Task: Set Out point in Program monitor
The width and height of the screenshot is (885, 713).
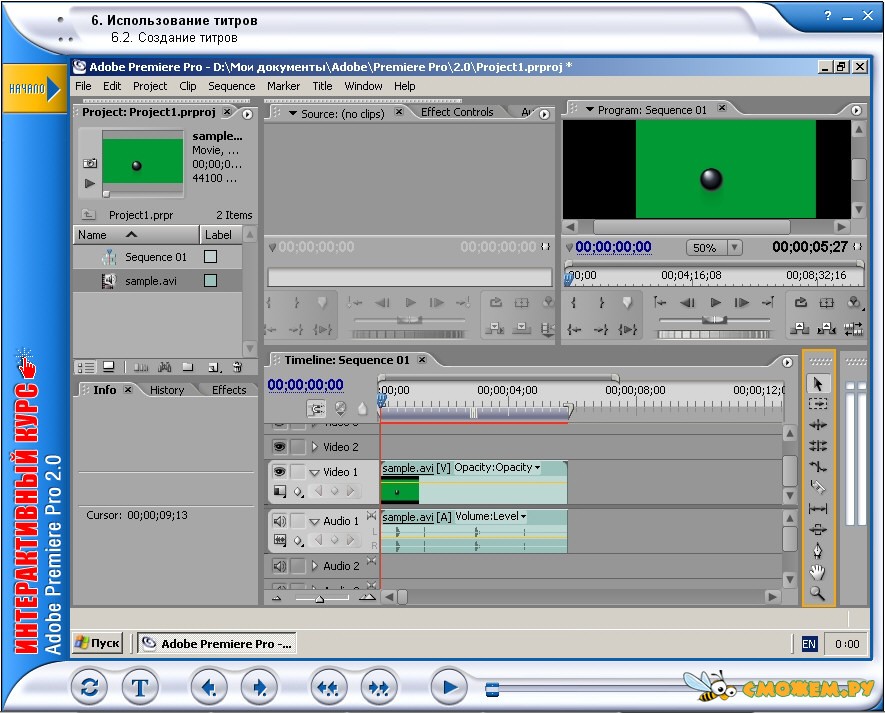Action: [601, 303]
